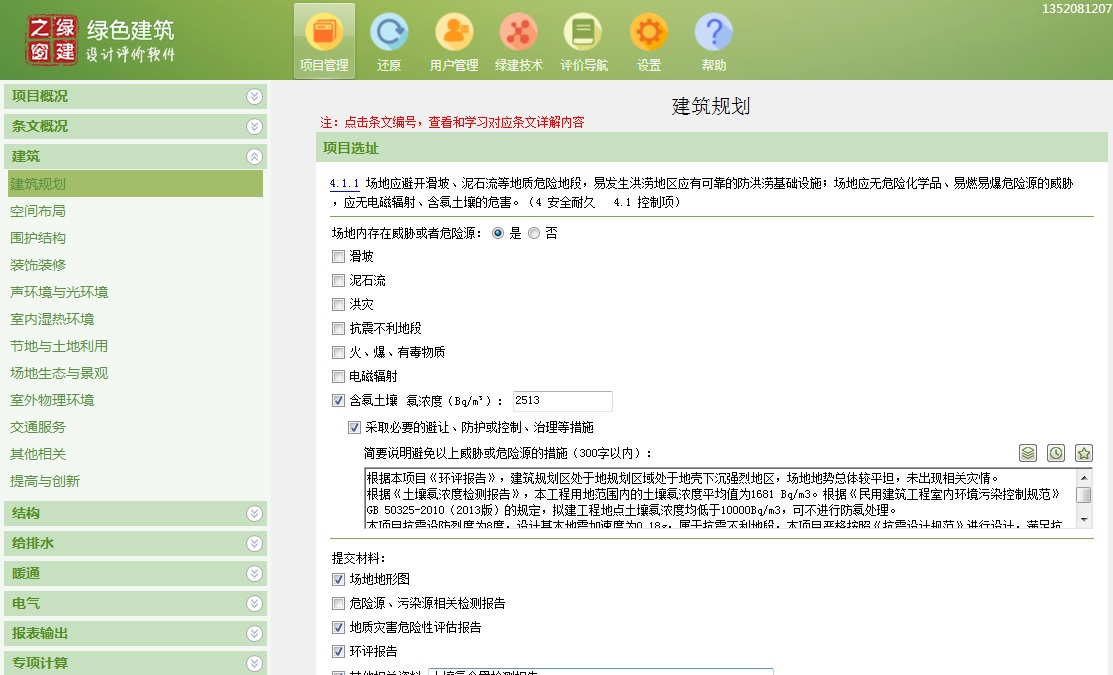Go to 围护结构 in the sidebar
1113x675 pixels.
[x=38, y=238]
